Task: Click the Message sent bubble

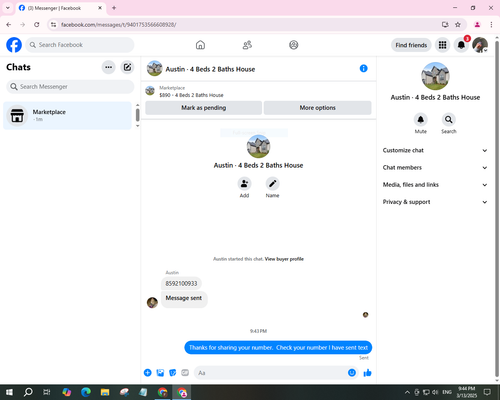Action: (x=184, y=299)
